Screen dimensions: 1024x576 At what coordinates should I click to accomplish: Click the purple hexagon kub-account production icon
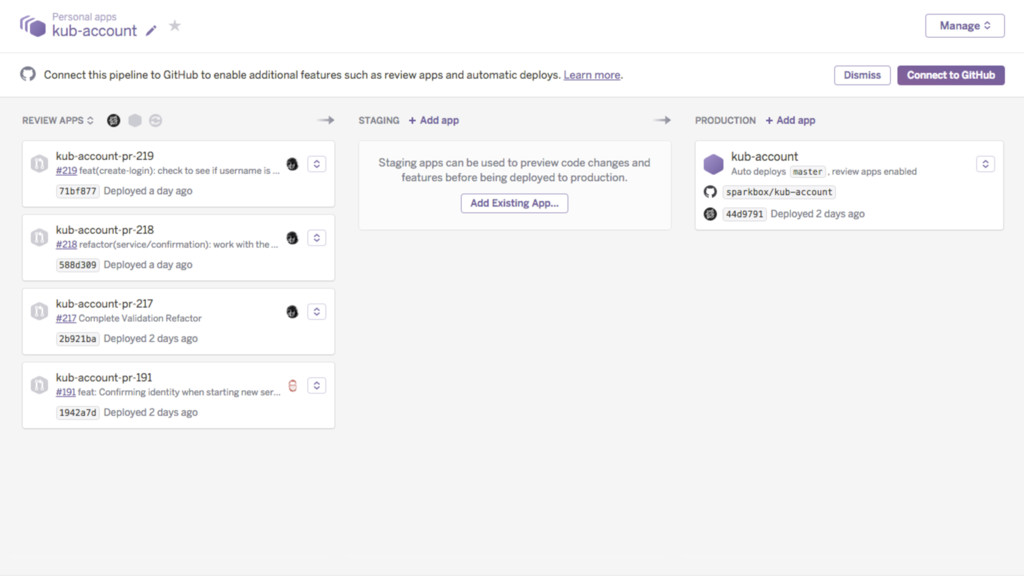coord(713,164)
